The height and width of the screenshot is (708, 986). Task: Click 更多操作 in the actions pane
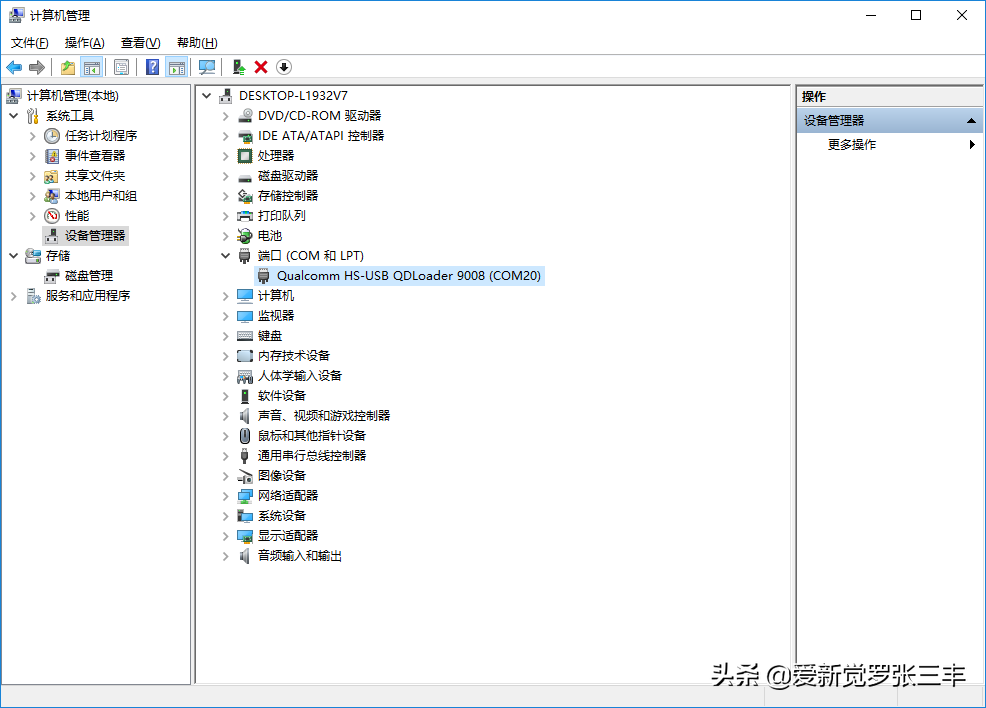point(851,145)
